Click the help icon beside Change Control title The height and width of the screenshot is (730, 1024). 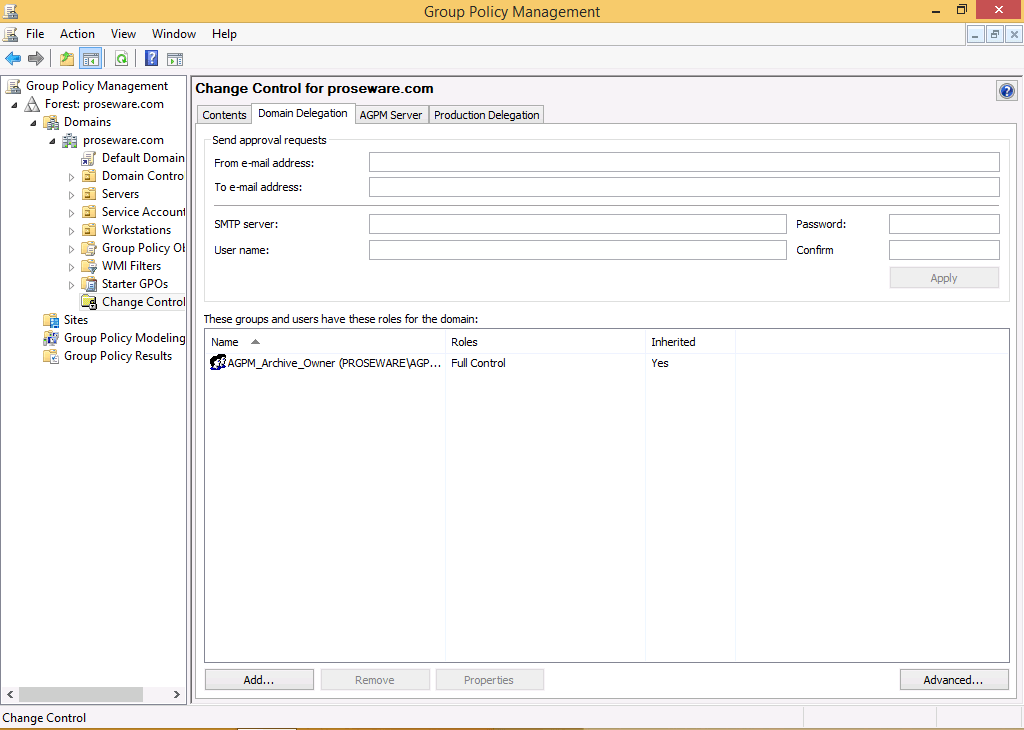click(1006, 91)
